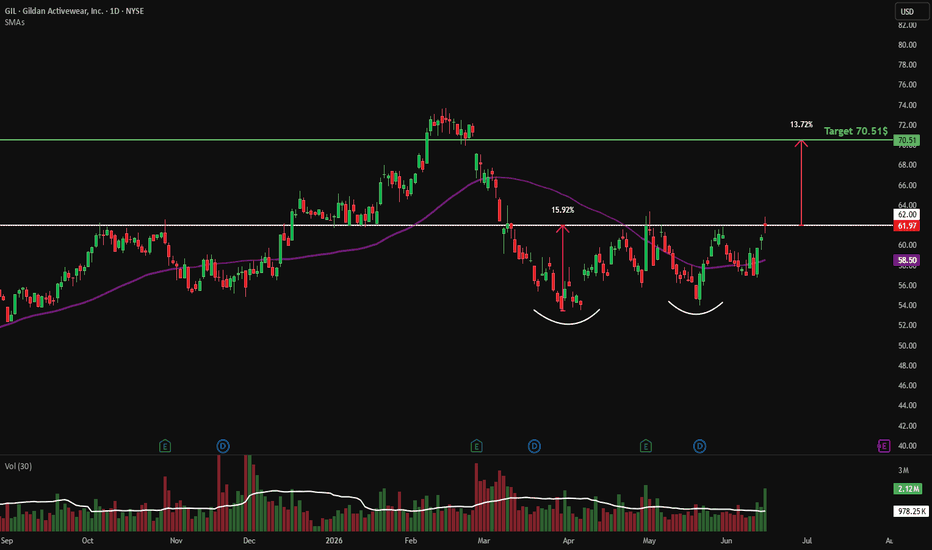Click the 13.72% measurement label
This screenshot has height=550, width=932.
tap(801, 125)
